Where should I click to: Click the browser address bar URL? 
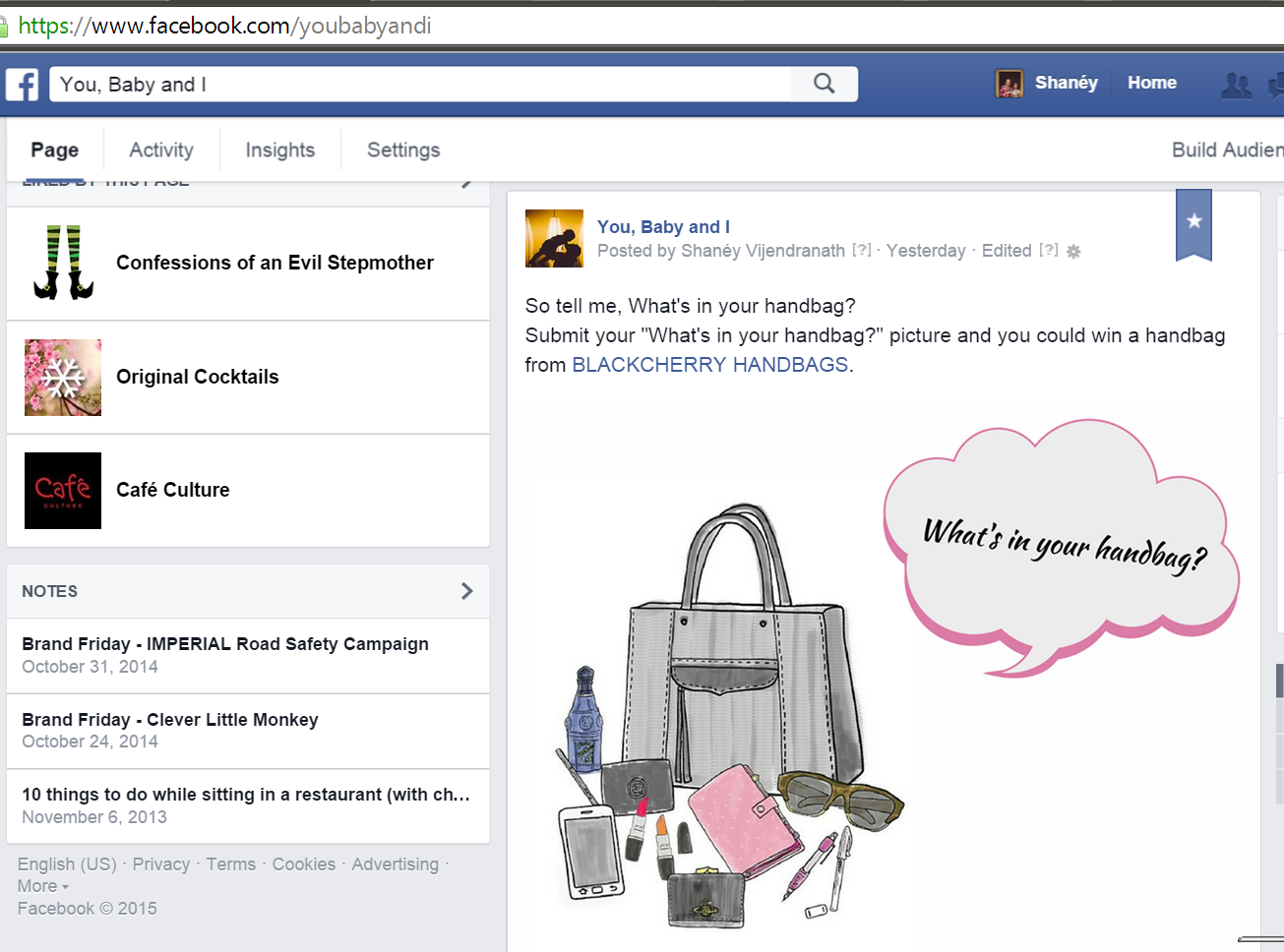(225, 26)
